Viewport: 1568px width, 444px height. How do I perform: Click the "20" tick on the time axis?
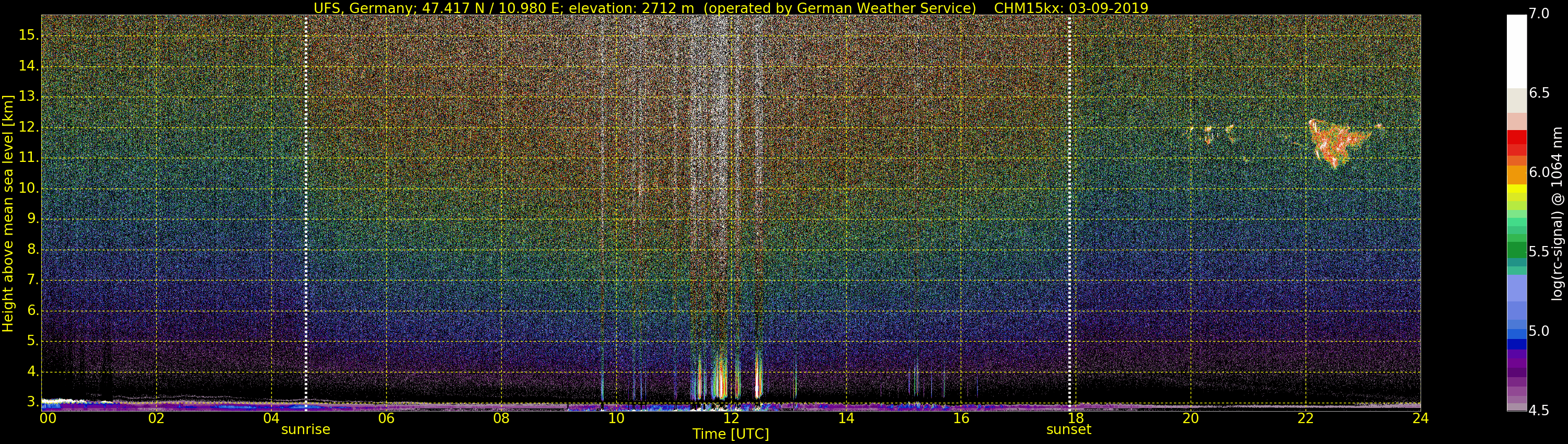[x=1191, y=418]
